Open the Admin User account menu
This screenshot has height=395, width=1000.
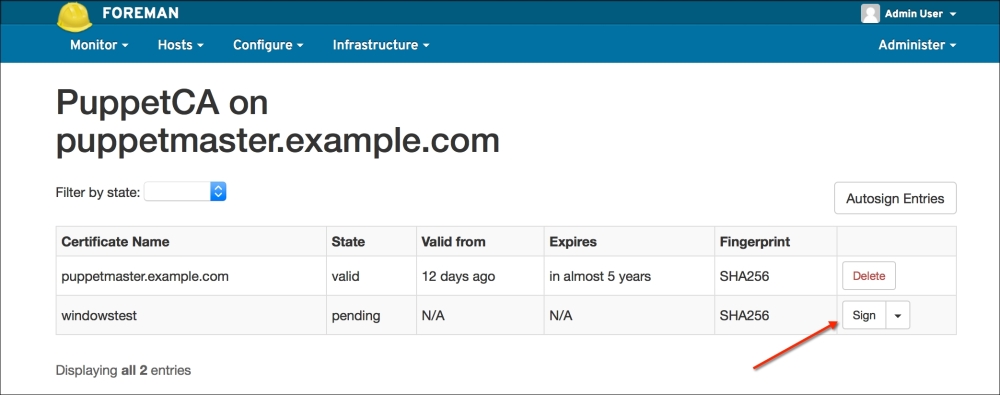pyautogui.click(x=909, y=13)
